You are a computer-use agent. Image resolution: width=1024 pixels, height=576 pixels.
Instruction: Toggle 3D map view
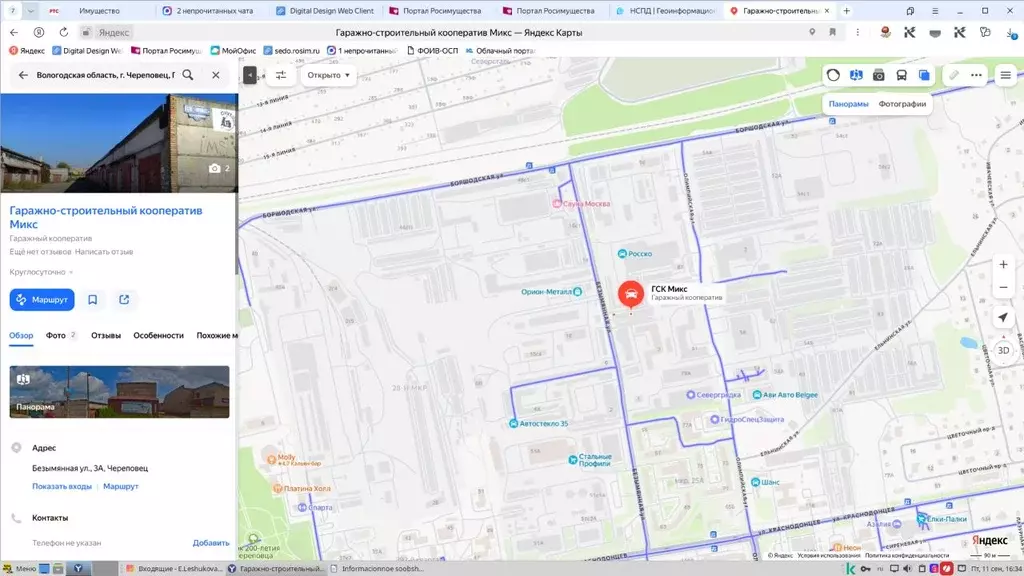(1003, 350)
